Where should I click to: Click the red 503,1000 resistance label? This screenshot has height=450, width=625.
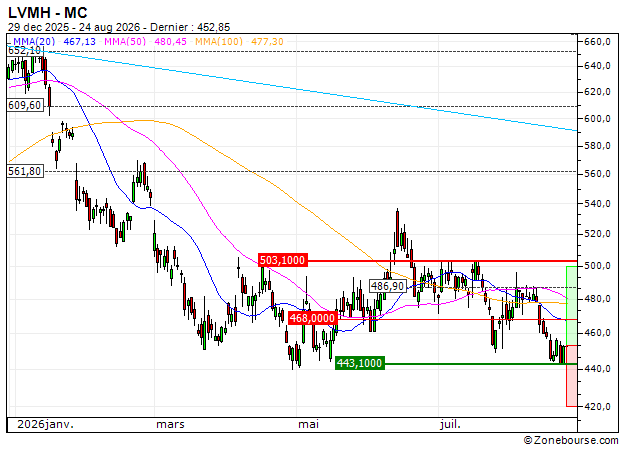(283, 260)
